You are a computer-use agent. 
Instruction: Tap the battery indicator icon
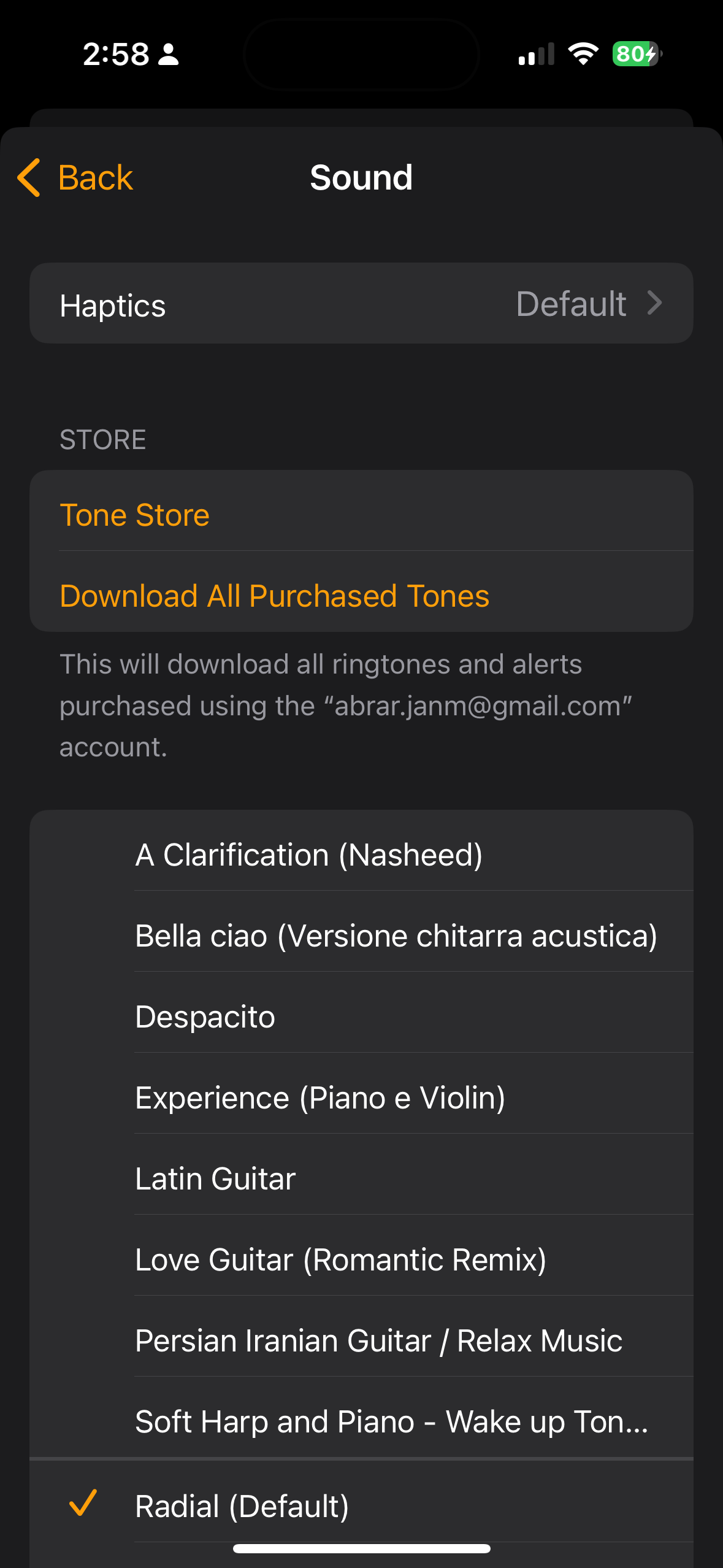coord(637,54)
